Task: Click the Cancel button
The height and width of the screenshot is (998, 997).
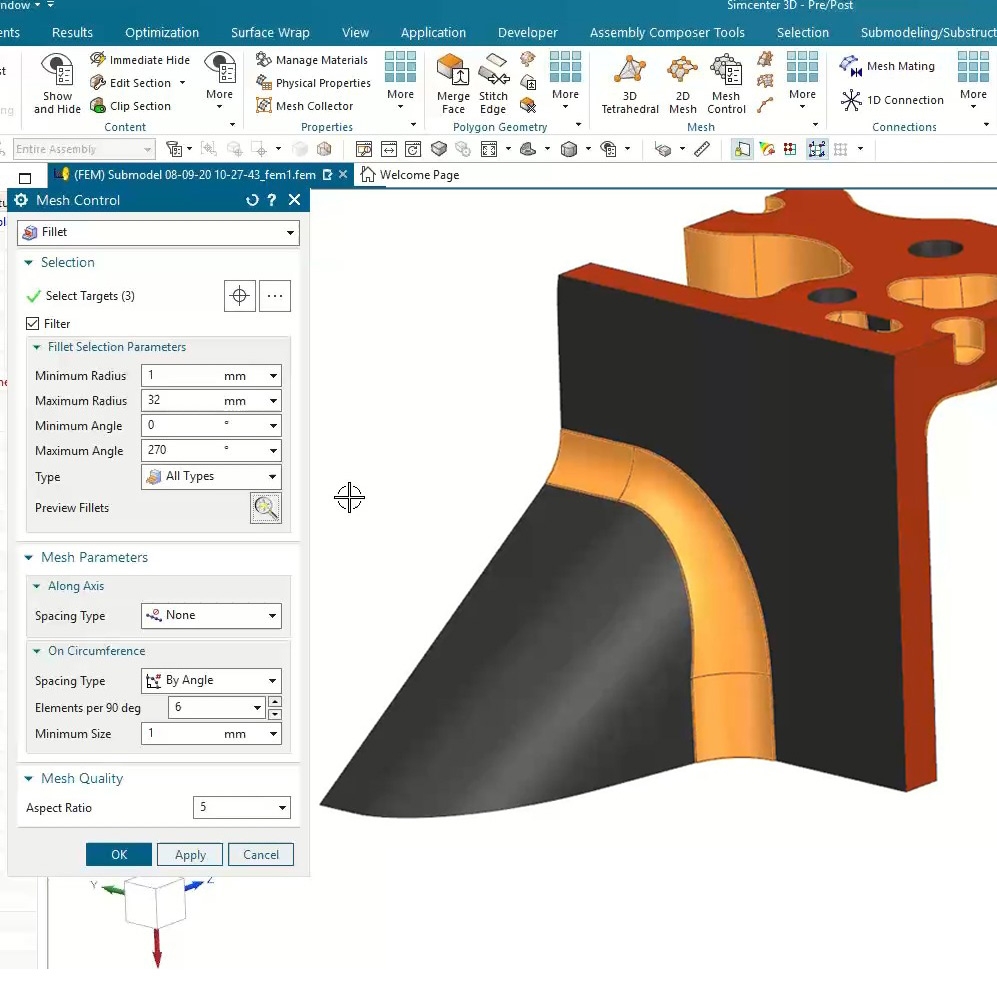Action: 261,855
